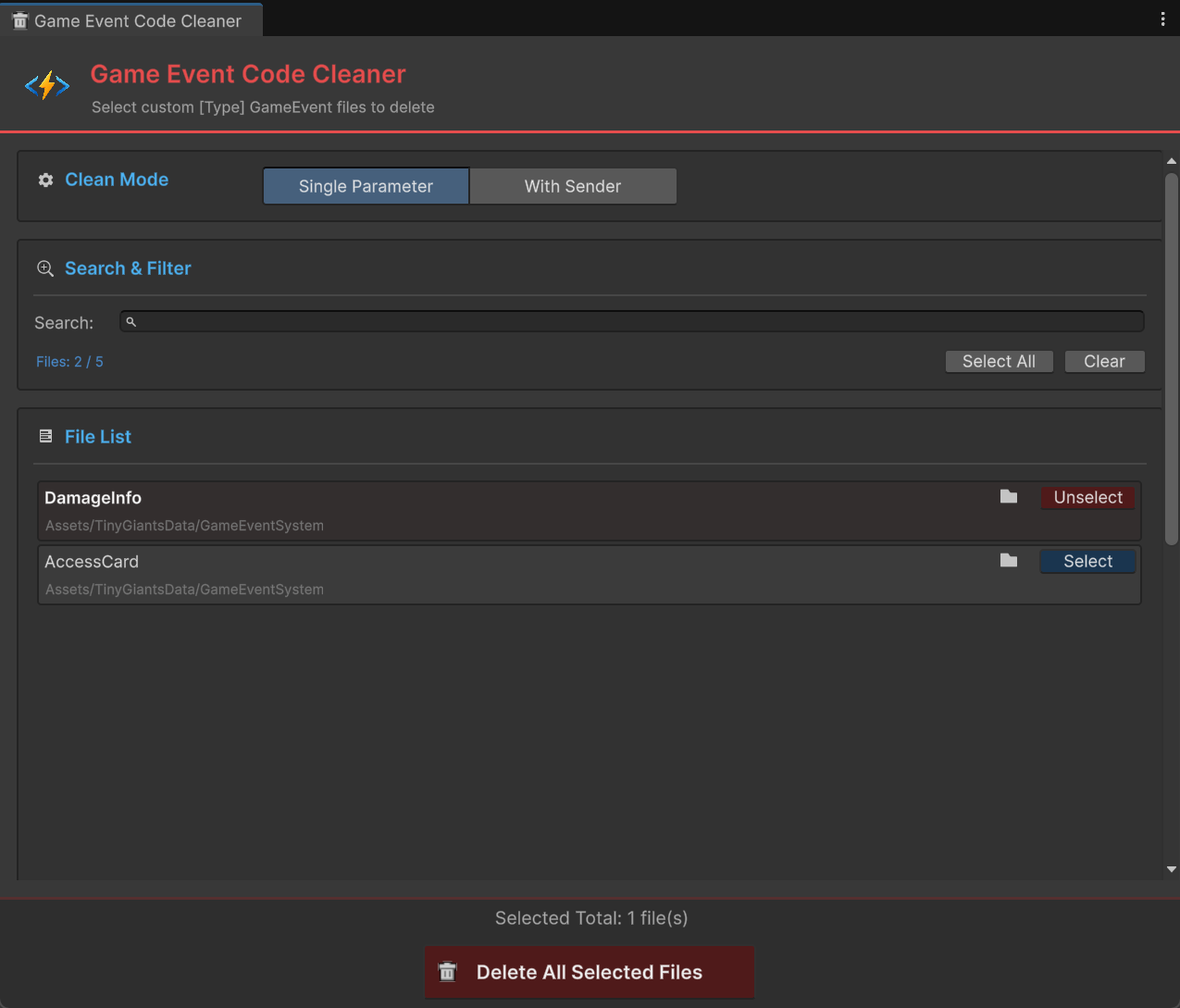Switch Clean Mode to Single Parameter
The height and width of the screenshot is (1008, 1180).
[366, 186]
